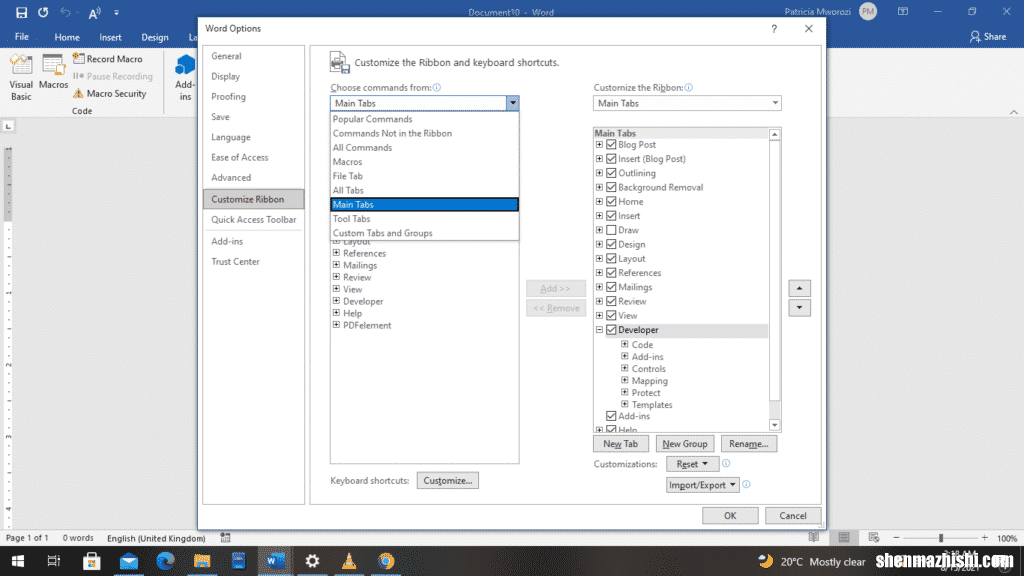Click Zoom In plus button in status bar
This screenshot has width=1024, height=576.
[985, 537]
